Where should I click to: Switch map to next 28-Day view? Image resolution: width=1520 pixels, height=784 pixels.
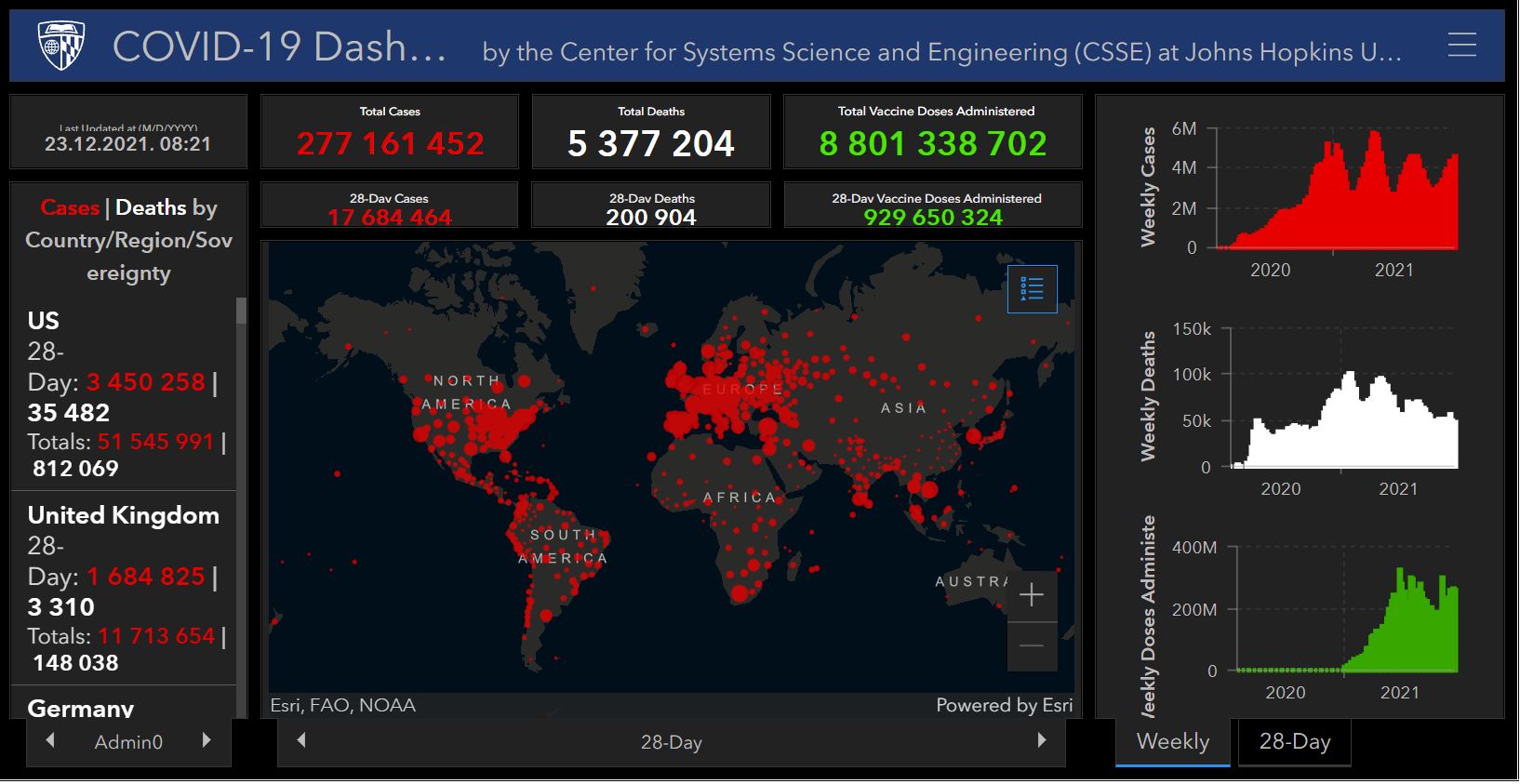tap(1042, 741)
